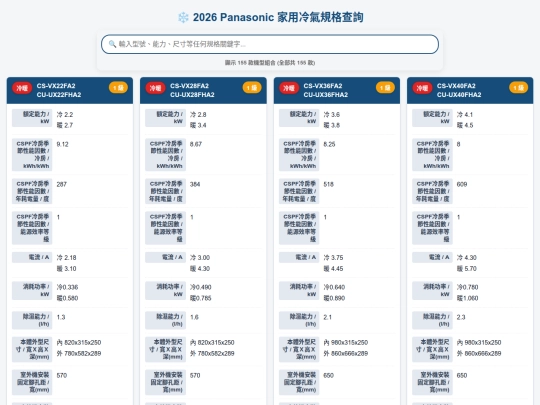540x405 pixels.
Task: Click the 冷暖 badge on the CS-VX22FA2 card
Action: 22,88
